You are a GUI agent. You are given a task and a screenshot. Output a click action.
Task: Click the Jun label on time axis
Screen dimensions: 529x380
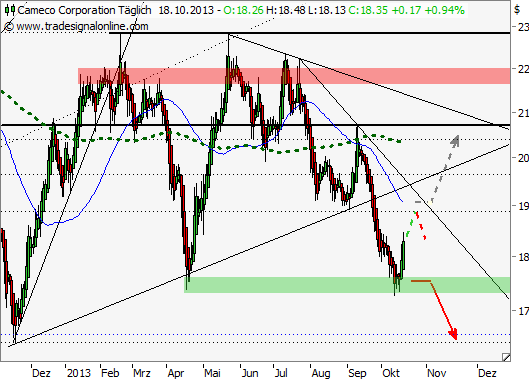pyautogui.click(x=250, y=373)
